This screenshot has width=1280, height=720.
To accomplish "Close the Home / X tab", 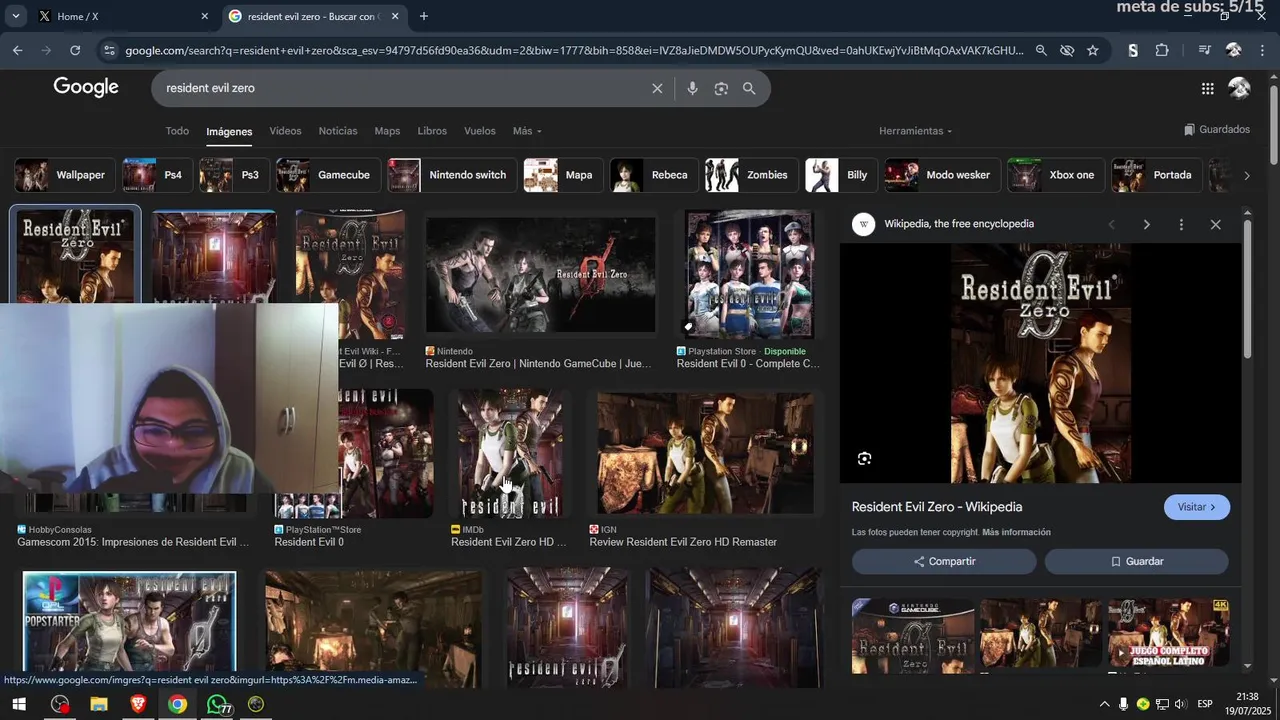I will pyautogui.click(x=205, y=16).
